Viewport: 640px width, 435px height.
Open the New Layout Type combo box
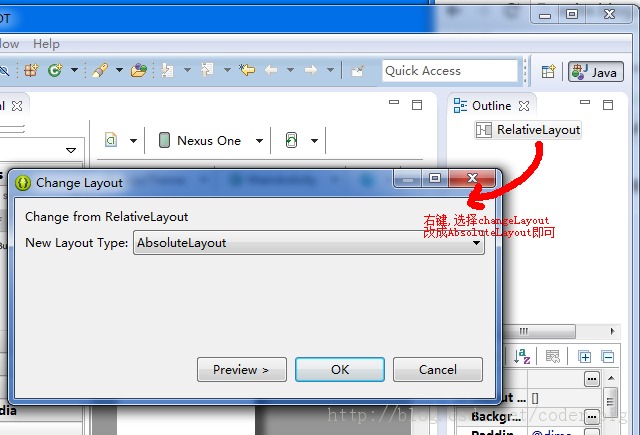click(x=309, y=243)
